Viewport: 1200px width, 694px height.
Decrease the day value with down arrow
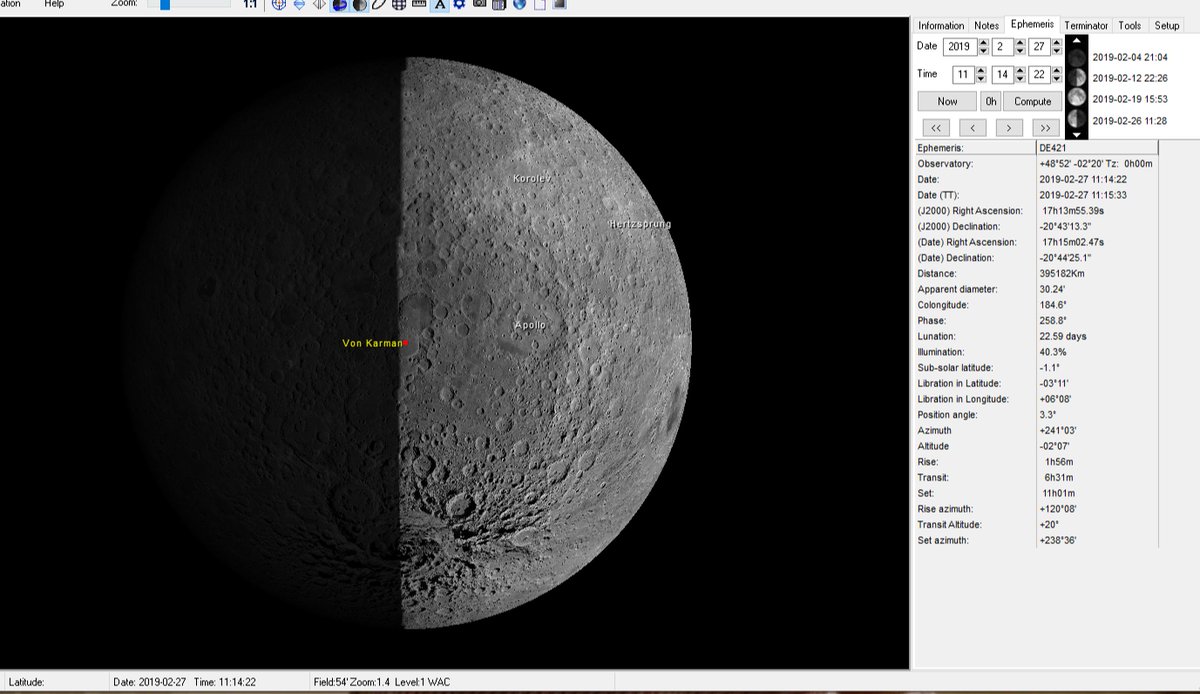(1055, 51)
